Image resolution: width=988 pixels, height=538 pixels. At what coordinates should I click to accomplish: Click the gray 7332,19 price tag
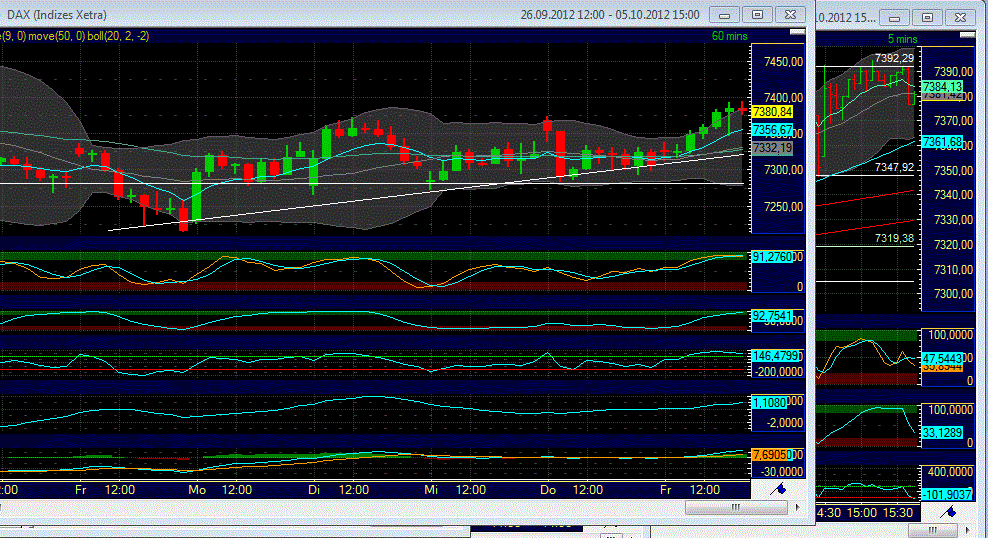(773, 148)
